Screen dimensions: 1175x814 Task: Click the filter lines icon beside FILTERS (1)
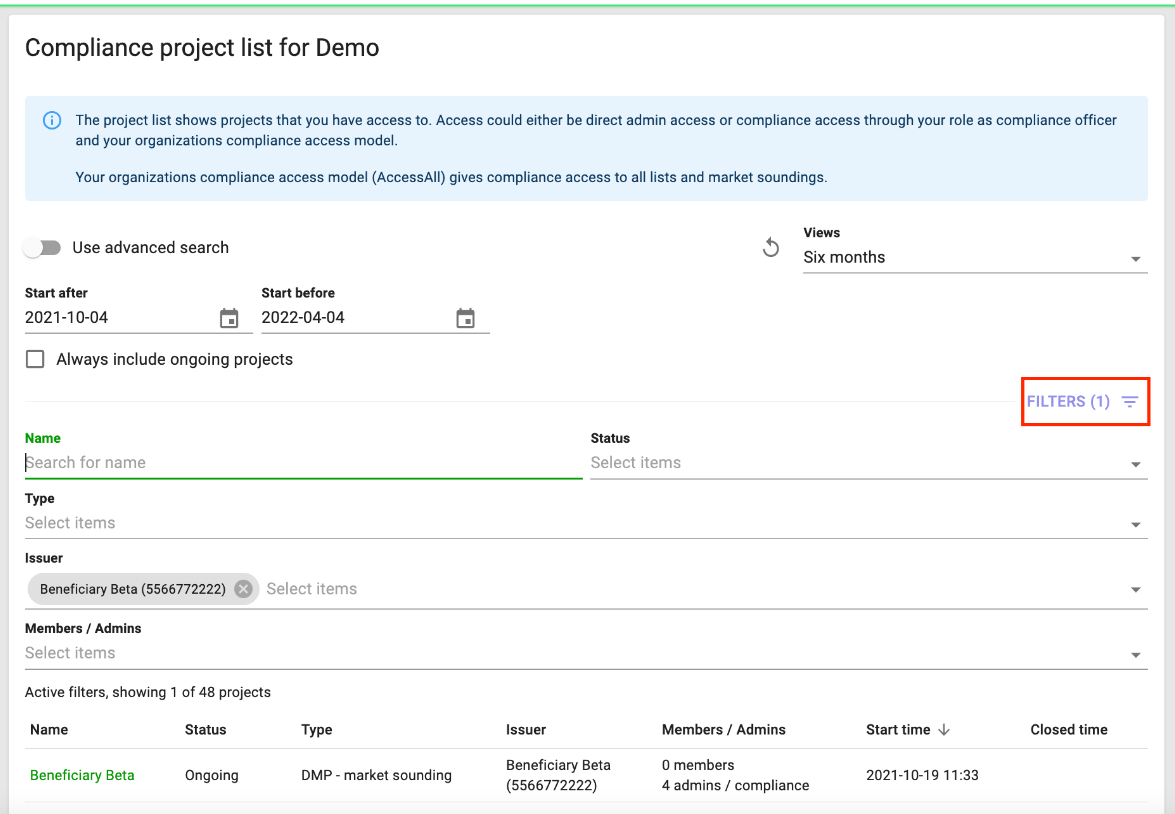[x=1129, y=402]
